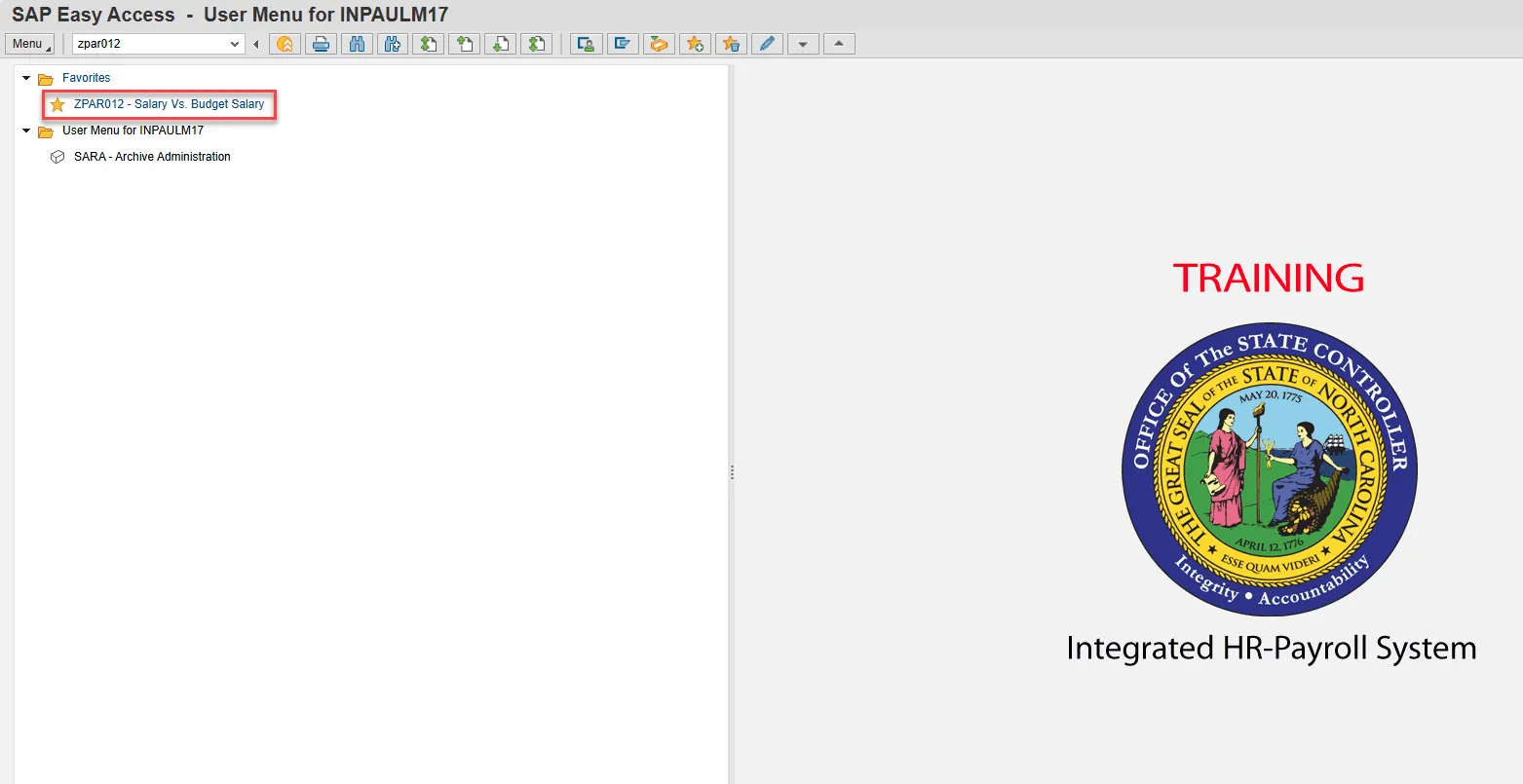Open the Menu button
This screenshot has height=784, width=1523.
tap(29, 44)
